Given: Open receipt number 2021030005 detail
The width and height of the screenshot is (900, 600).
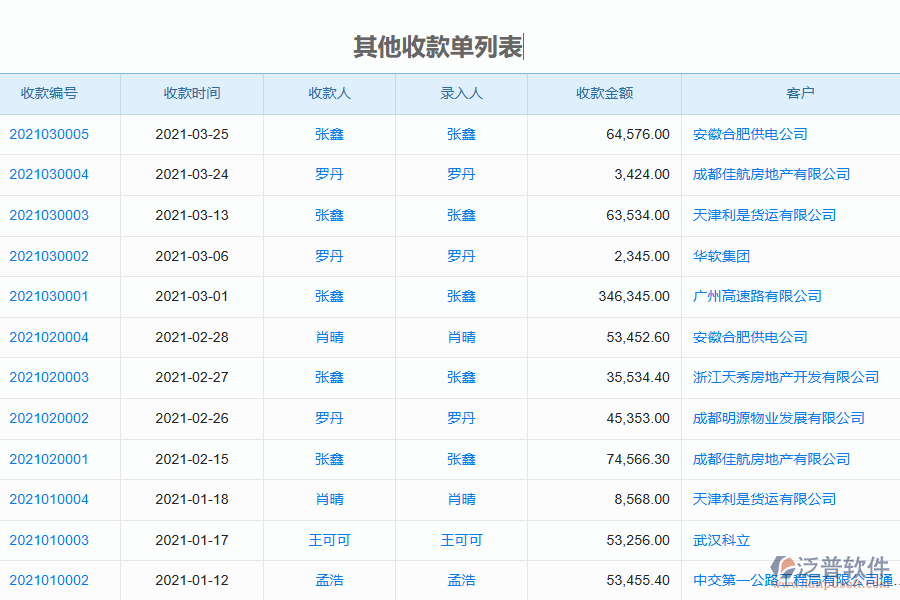Looking at the screenshot, I should pos(49,134).
